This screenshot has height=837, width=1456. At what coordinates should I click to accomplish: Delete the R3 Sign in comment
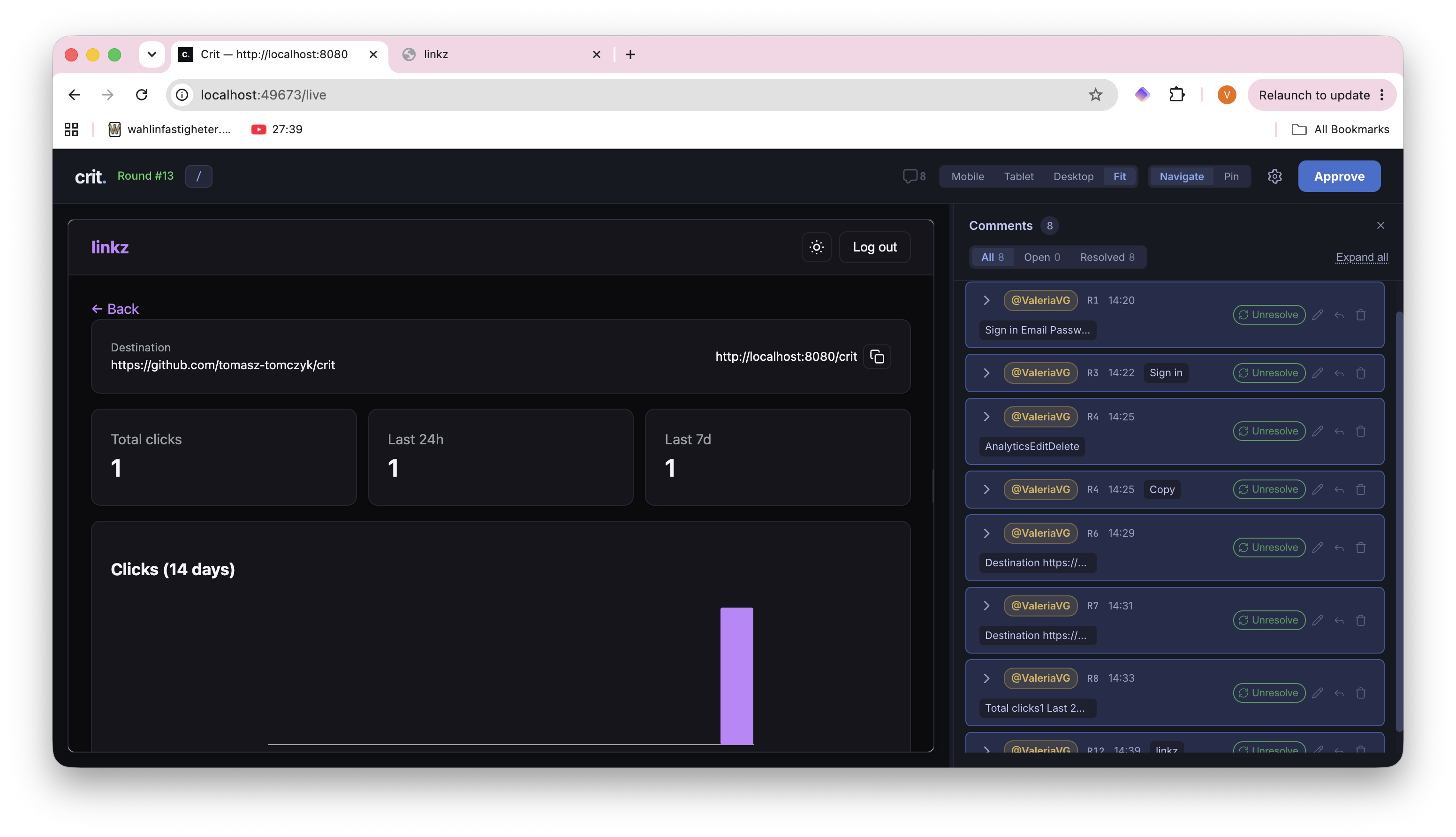point(1361,373)
